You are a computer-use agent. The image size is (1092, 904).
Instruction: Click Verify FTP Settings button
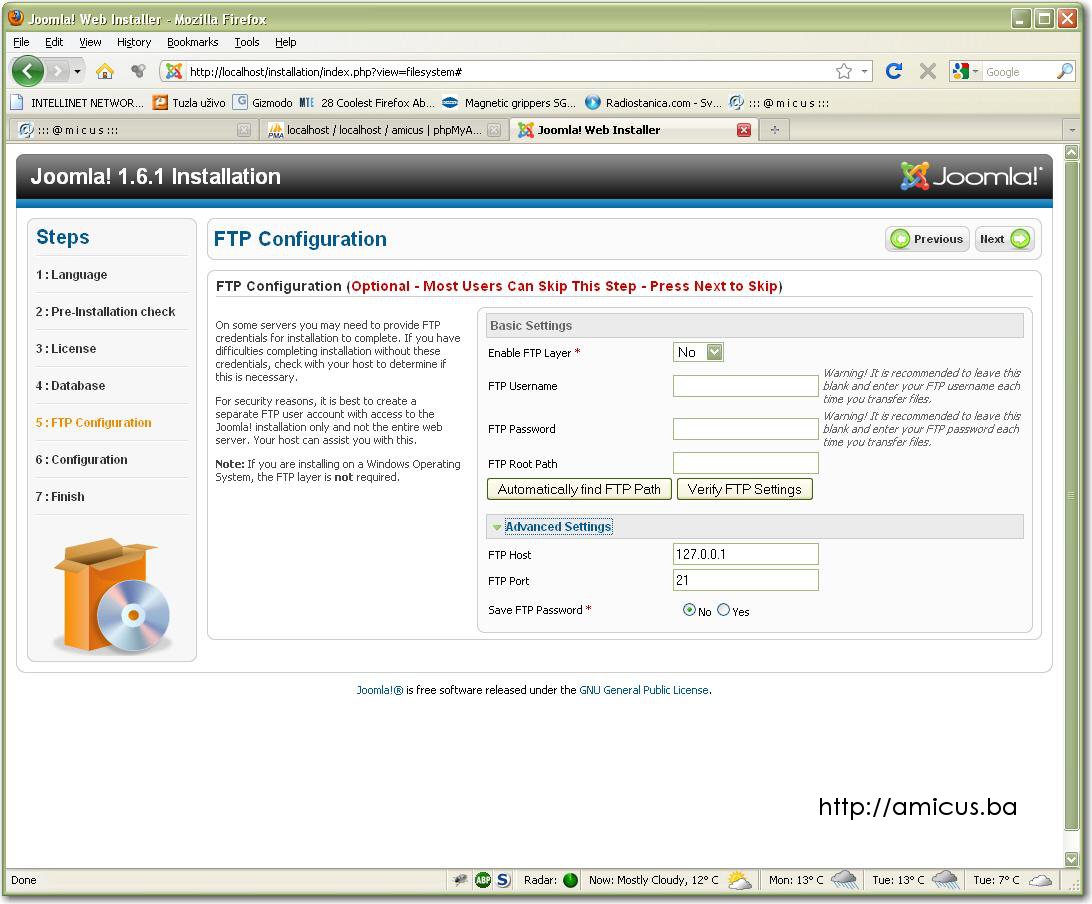point(744,489)
